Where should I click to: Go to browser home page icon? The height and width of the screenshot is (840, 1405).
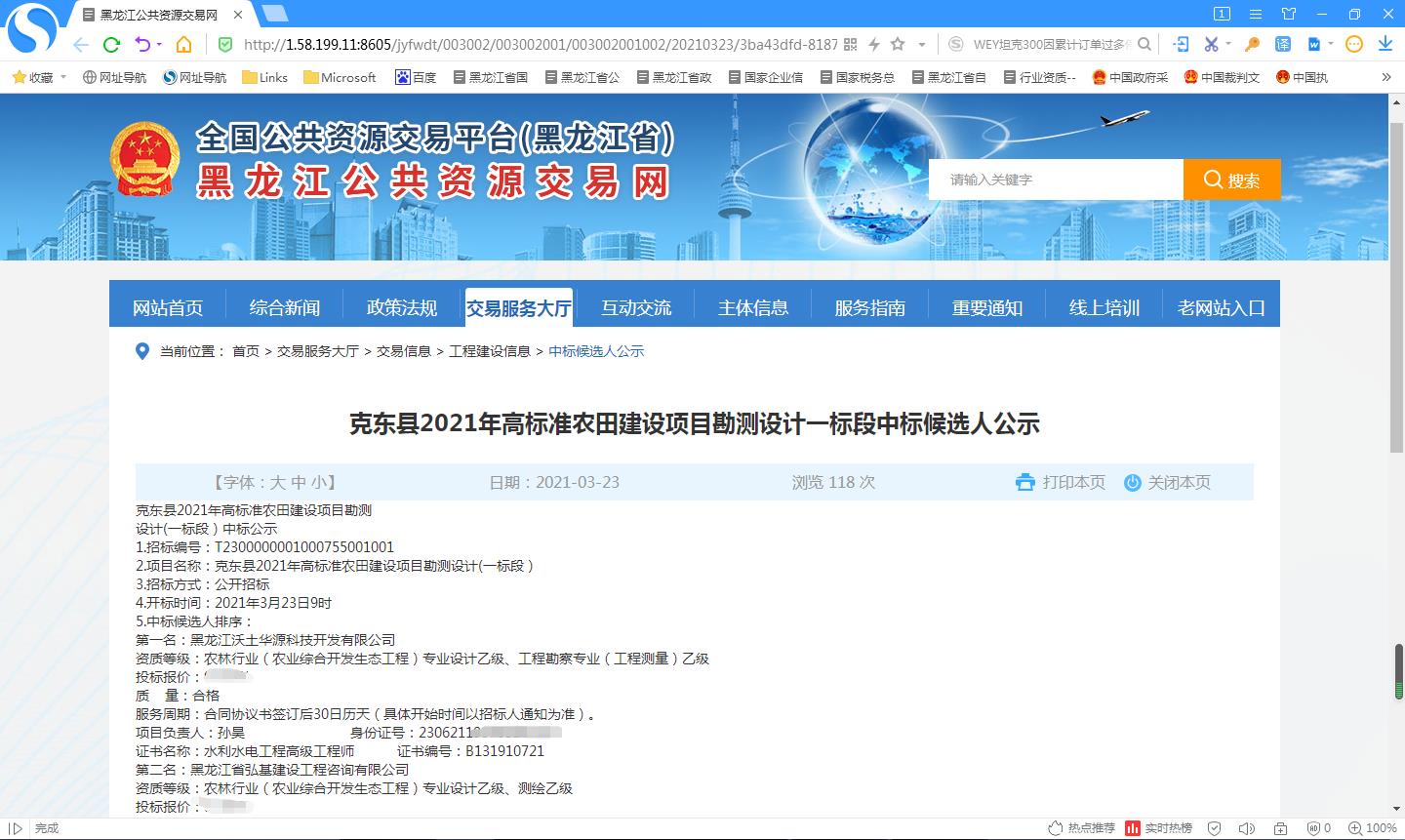[183, 44]
